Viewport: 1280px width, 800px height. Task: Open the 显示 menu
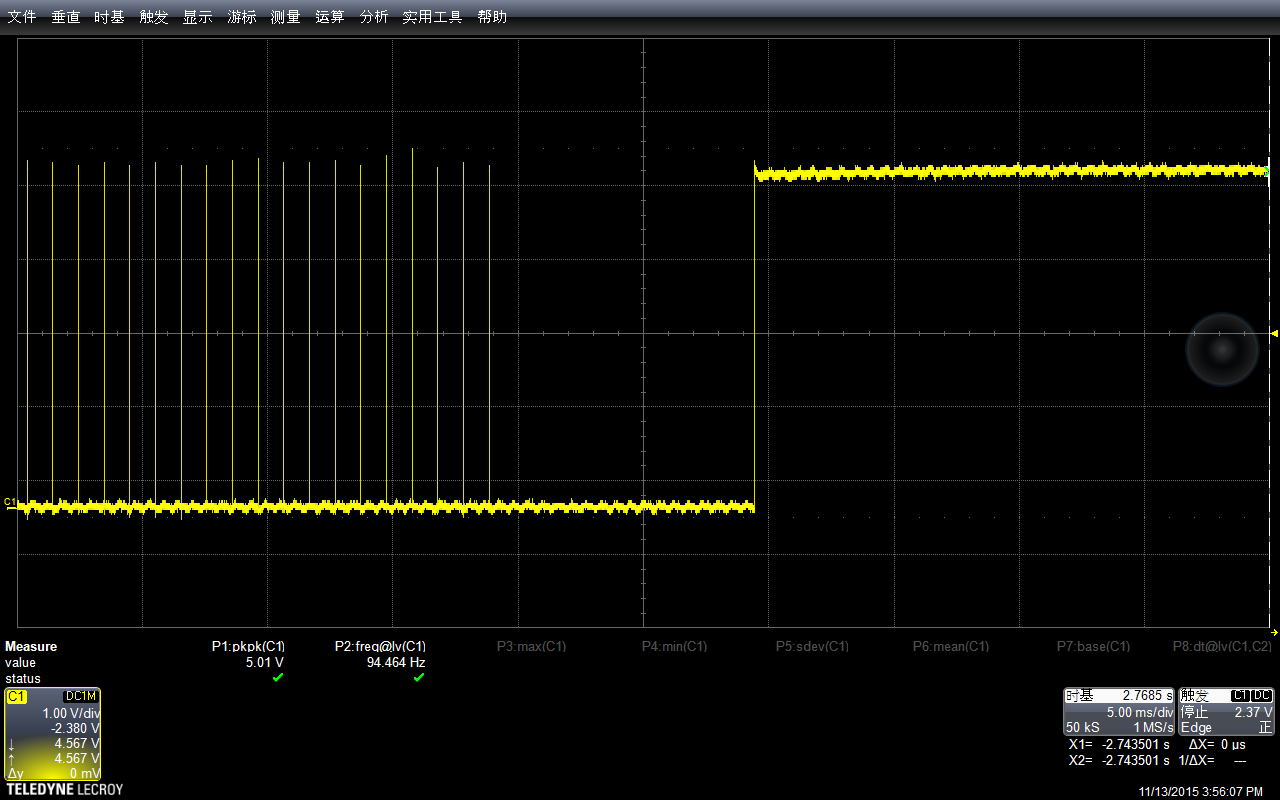pyautogui.click(x=198, y=17)
